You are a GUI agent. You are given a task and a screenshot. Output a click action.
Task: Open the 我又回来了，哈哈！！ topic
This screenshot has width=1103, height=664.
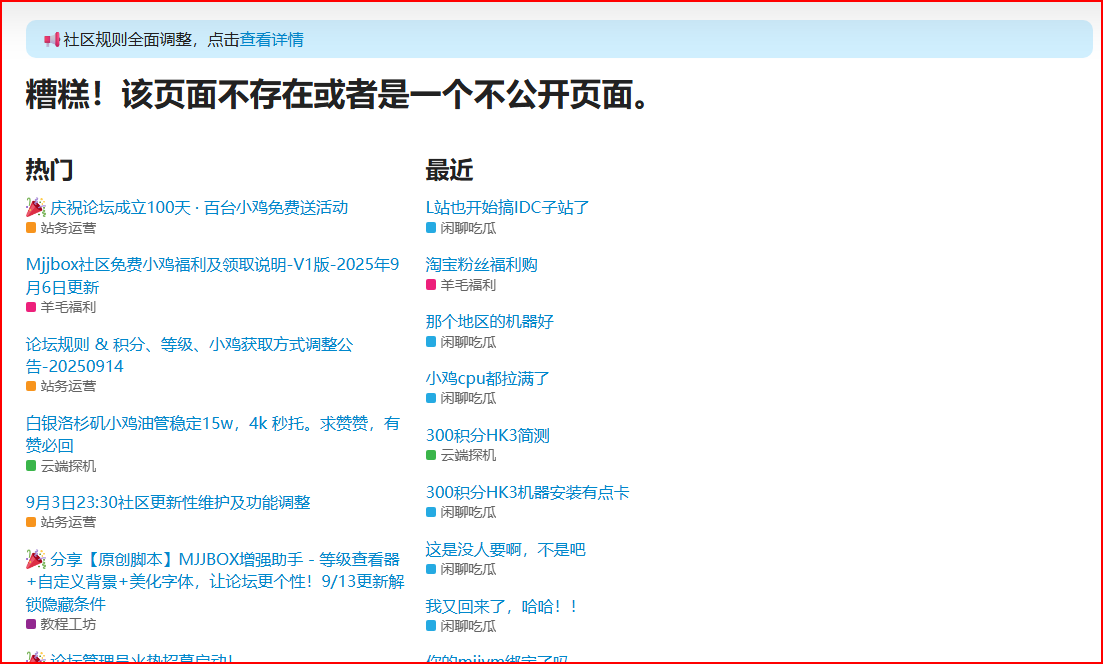(x=501, y=606)
